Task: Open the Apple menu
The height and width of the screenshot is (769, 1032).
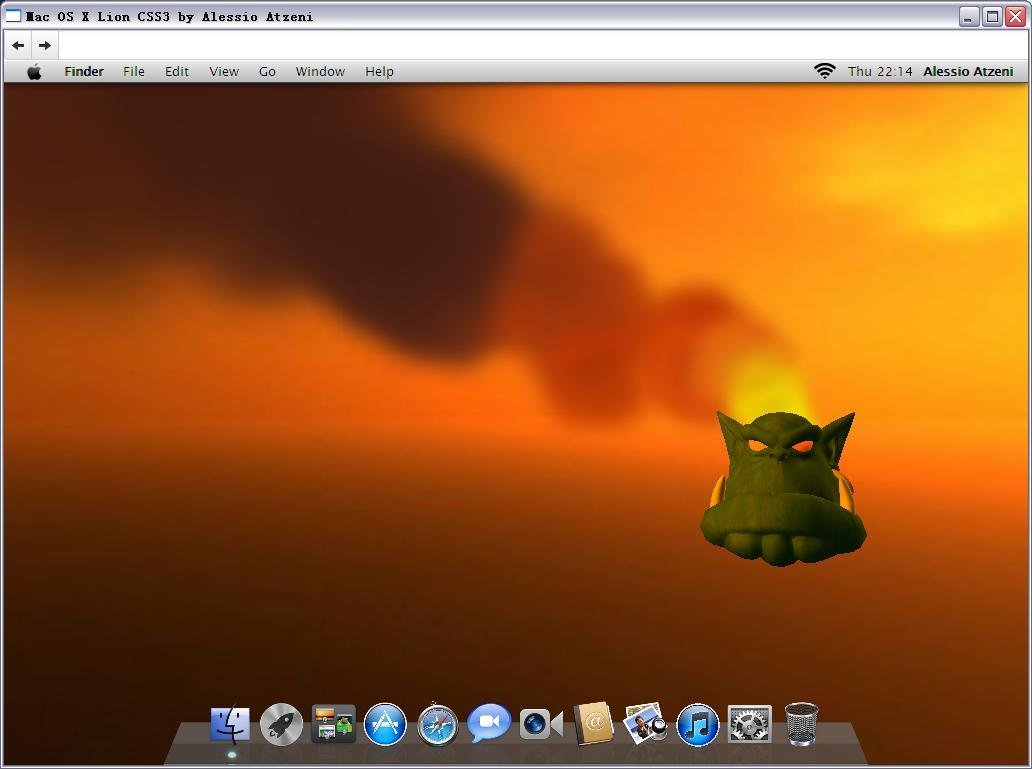Action: point(35,71)
